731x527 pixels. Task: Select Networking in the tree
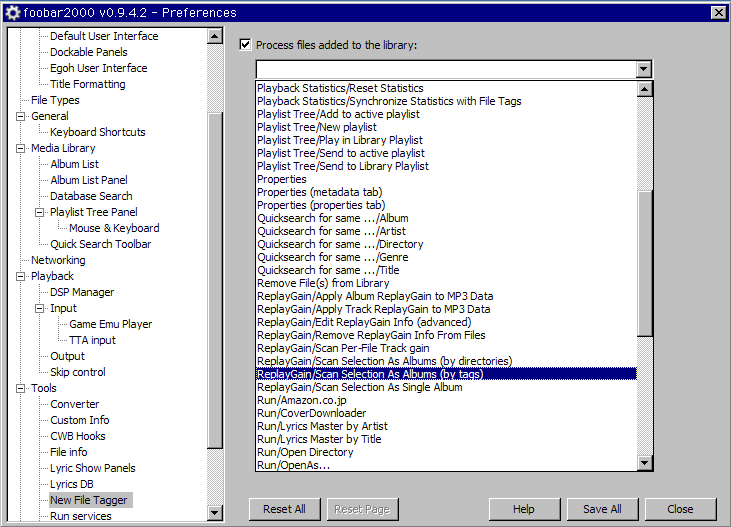coord(58,260)
